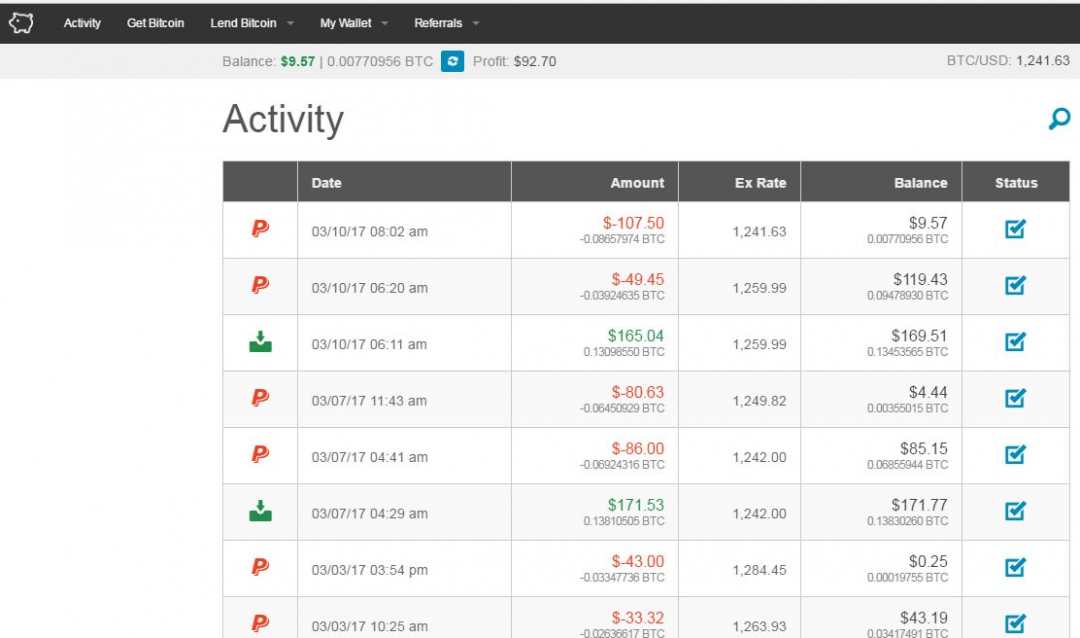Click the Amount column header
This screenshot has width=1080, height=638.
click(637, 183)
